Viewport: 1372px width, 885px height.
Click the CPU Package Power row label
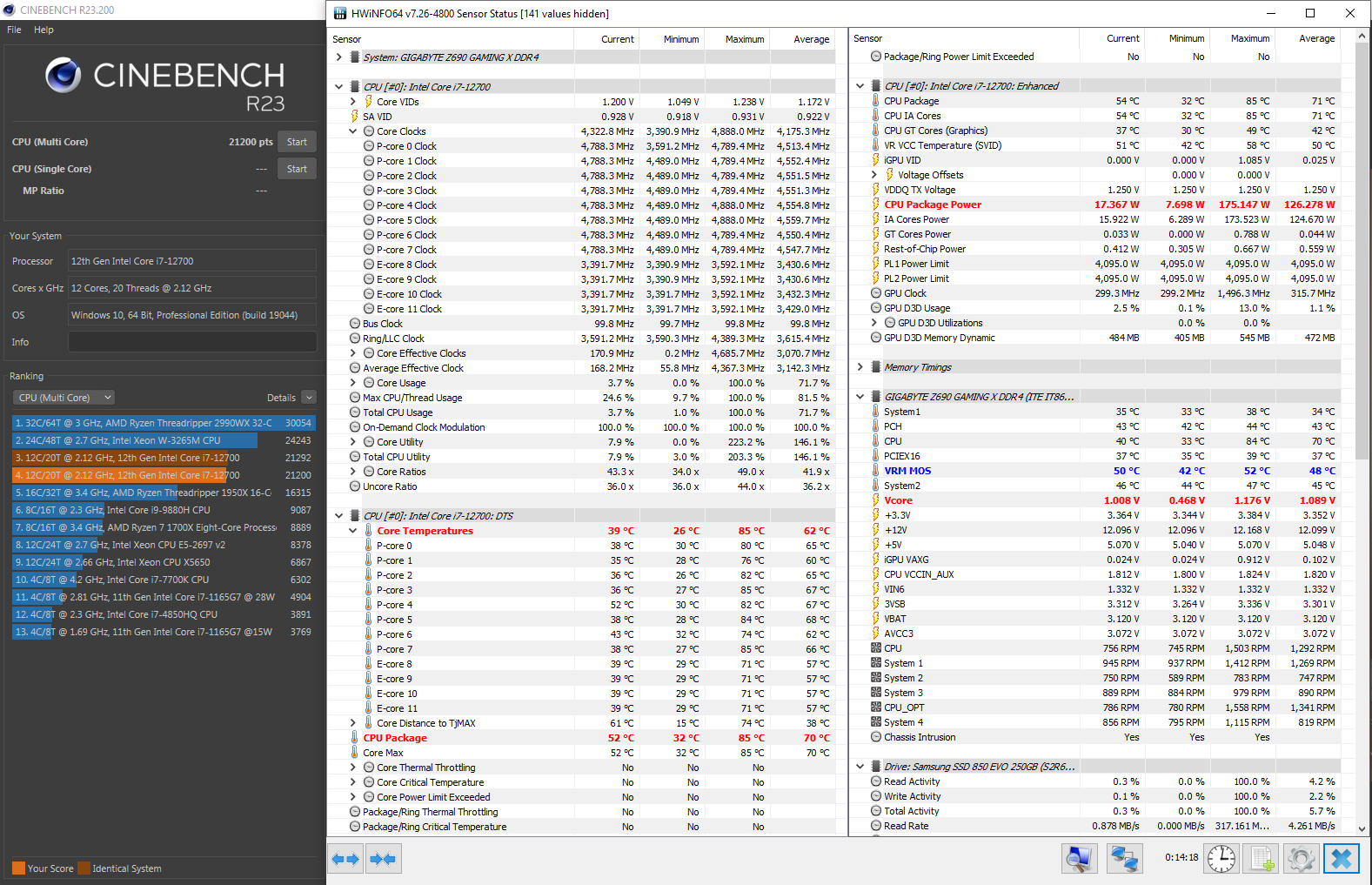(x=933, y=204)
